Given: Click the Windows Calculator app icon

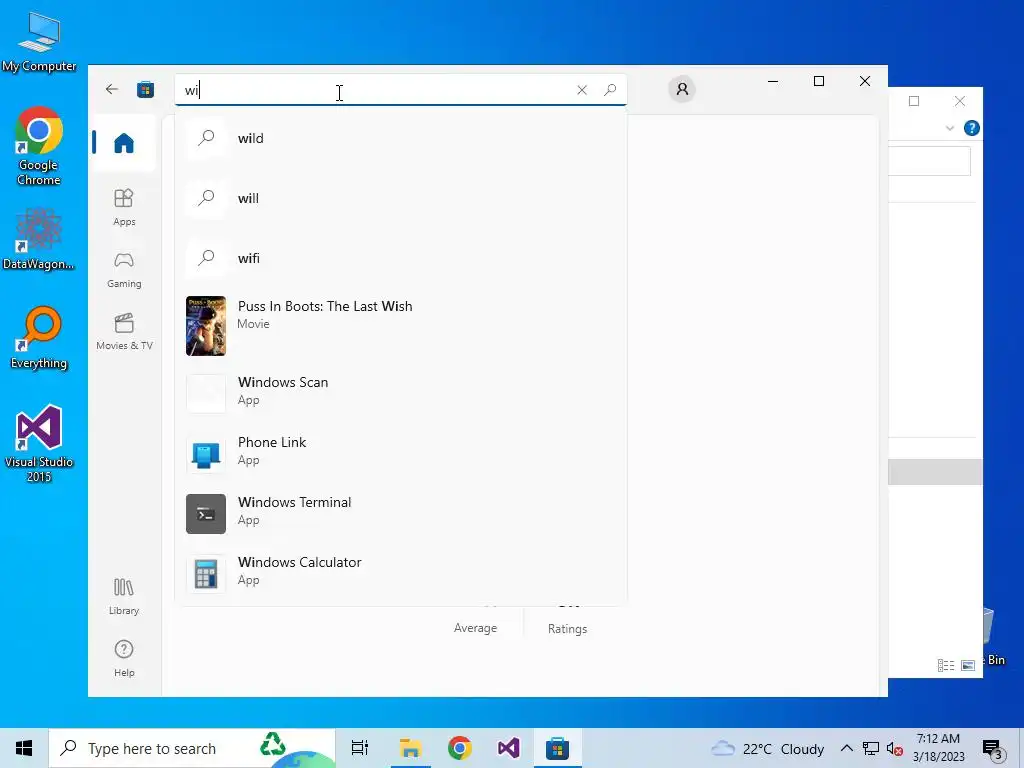Looking at the screenshot, I should click(206, 574).
